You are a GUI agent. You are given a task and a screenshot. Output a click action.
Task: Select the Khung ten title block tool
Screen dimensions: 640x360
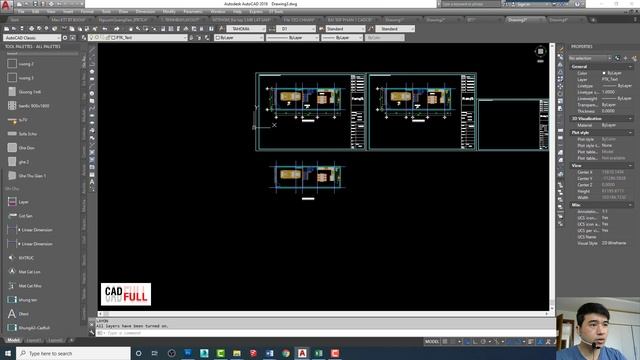(22, 300)
